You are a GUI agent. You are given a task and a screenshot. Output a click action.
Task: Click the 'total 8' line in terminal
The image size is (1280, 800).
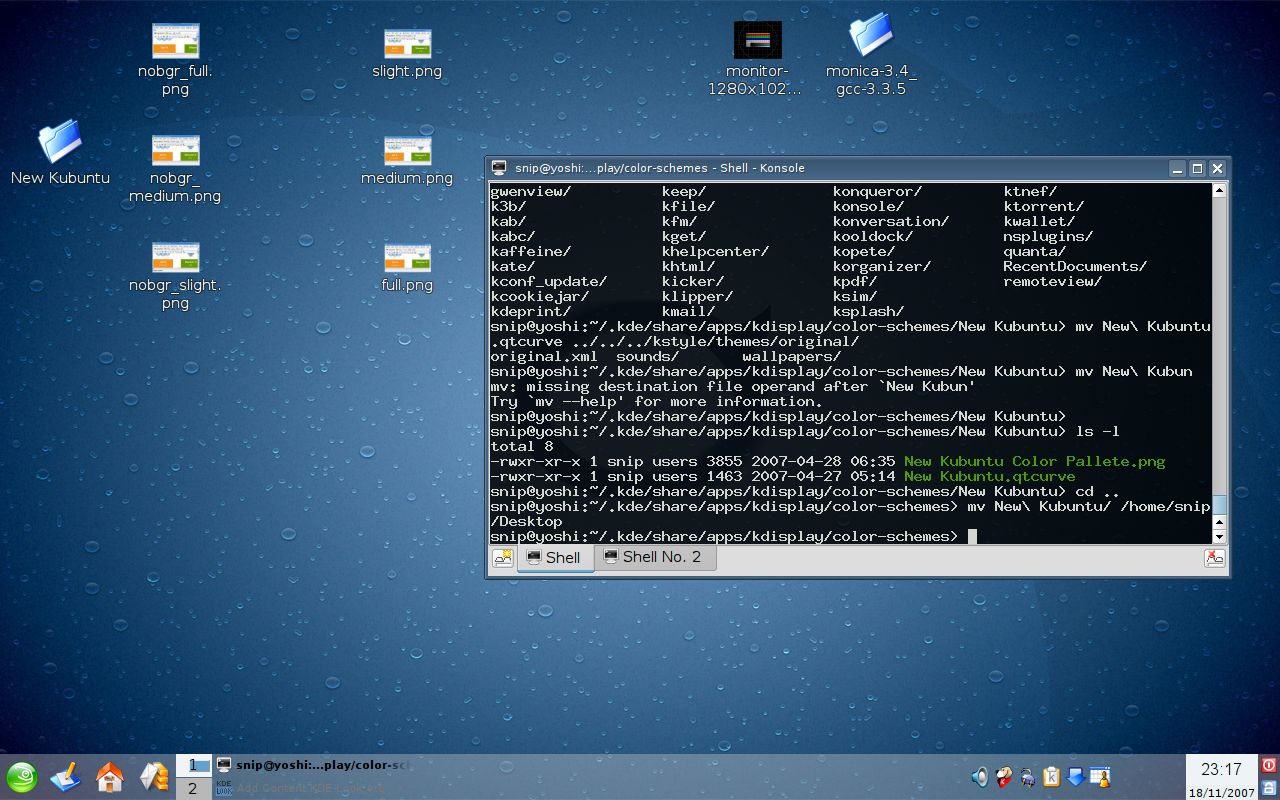pos(522,446)
